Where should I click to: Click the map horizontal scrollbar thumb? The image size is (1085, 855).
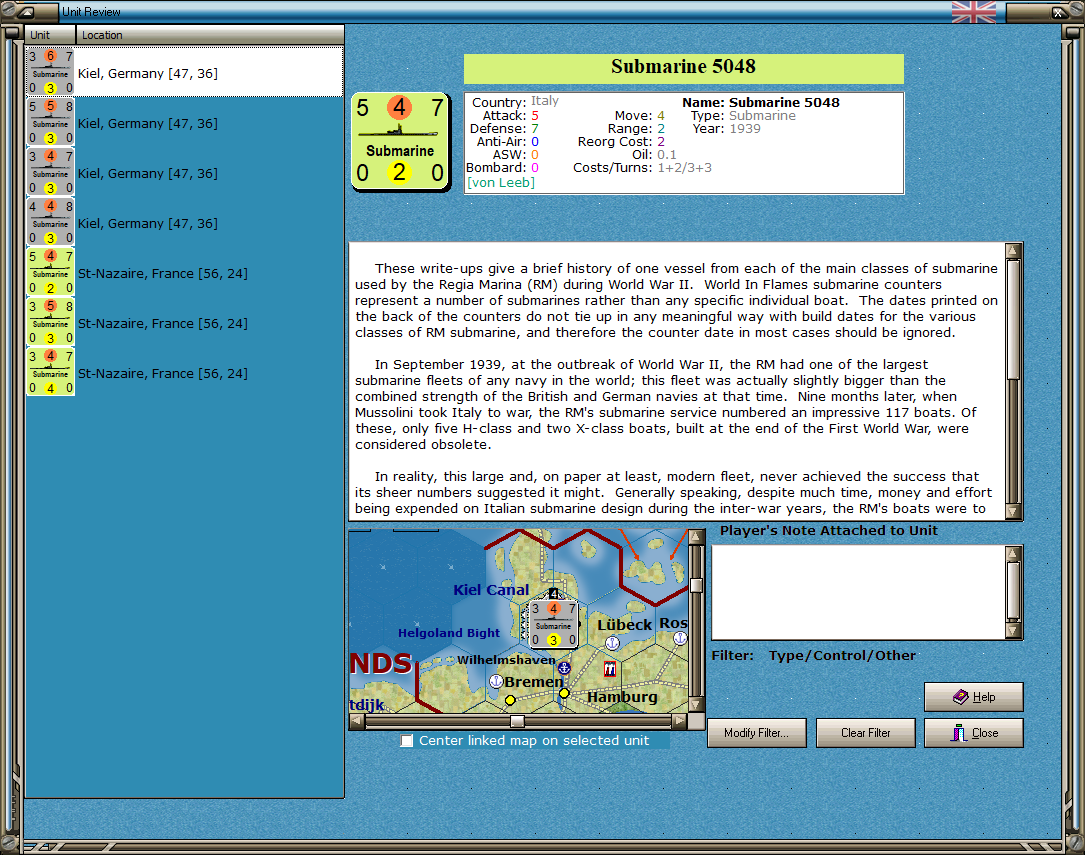[517, 721]
